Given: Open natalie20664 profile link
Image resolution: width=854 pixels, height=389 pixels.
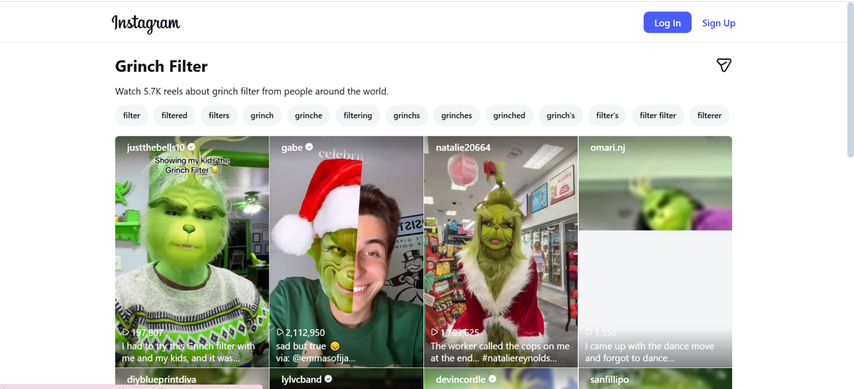Looking at the screenshot, I should tap(463, 148).
